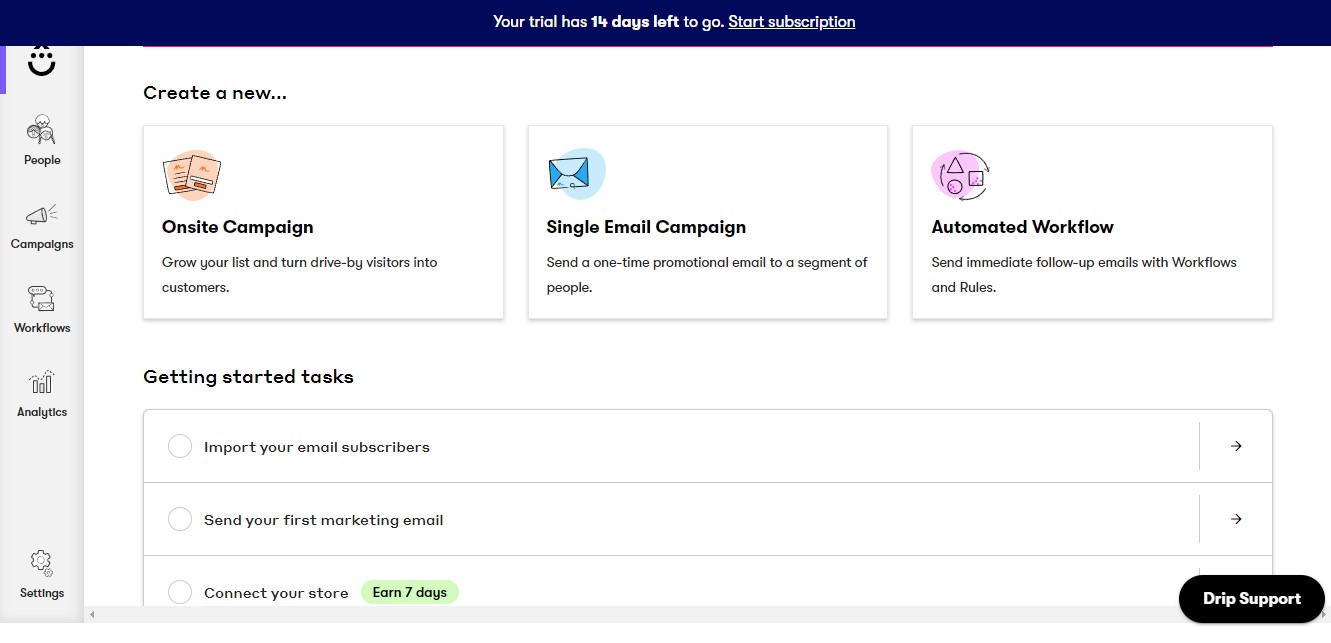Open the Settings gear icon

(42, 562)
